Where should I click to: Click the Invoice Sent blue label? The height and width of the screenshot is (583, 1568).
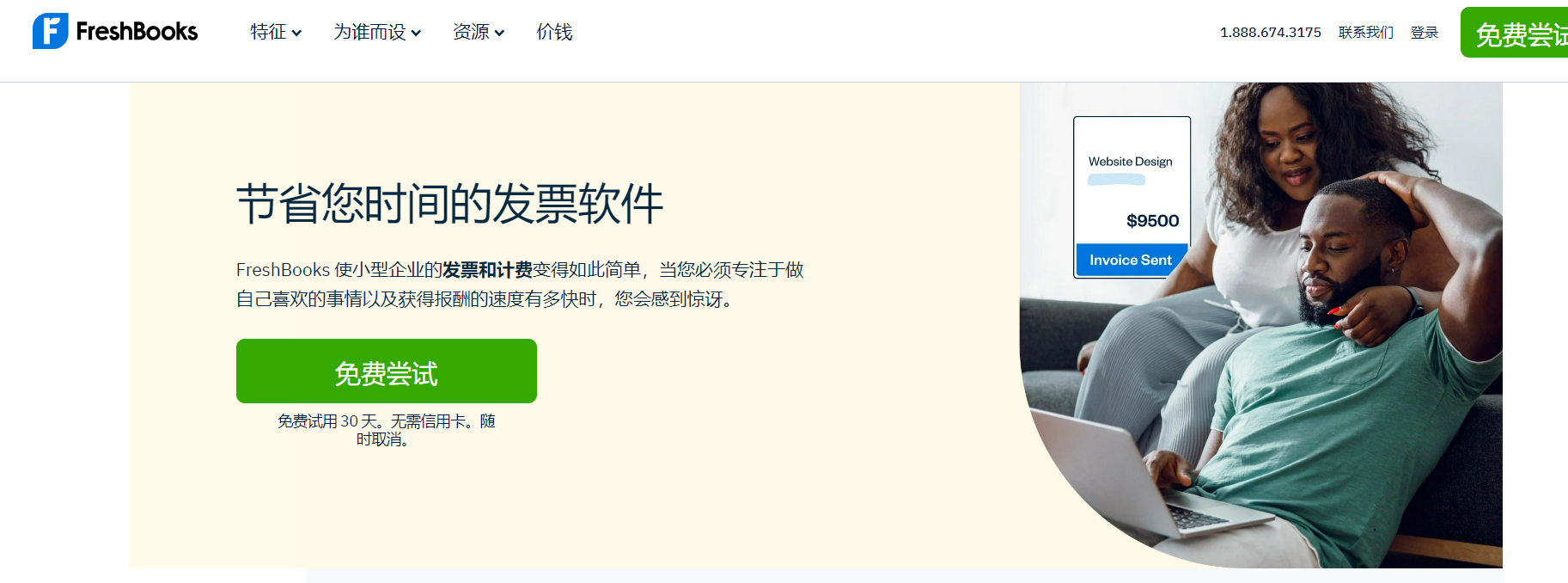click(1131, 260)
